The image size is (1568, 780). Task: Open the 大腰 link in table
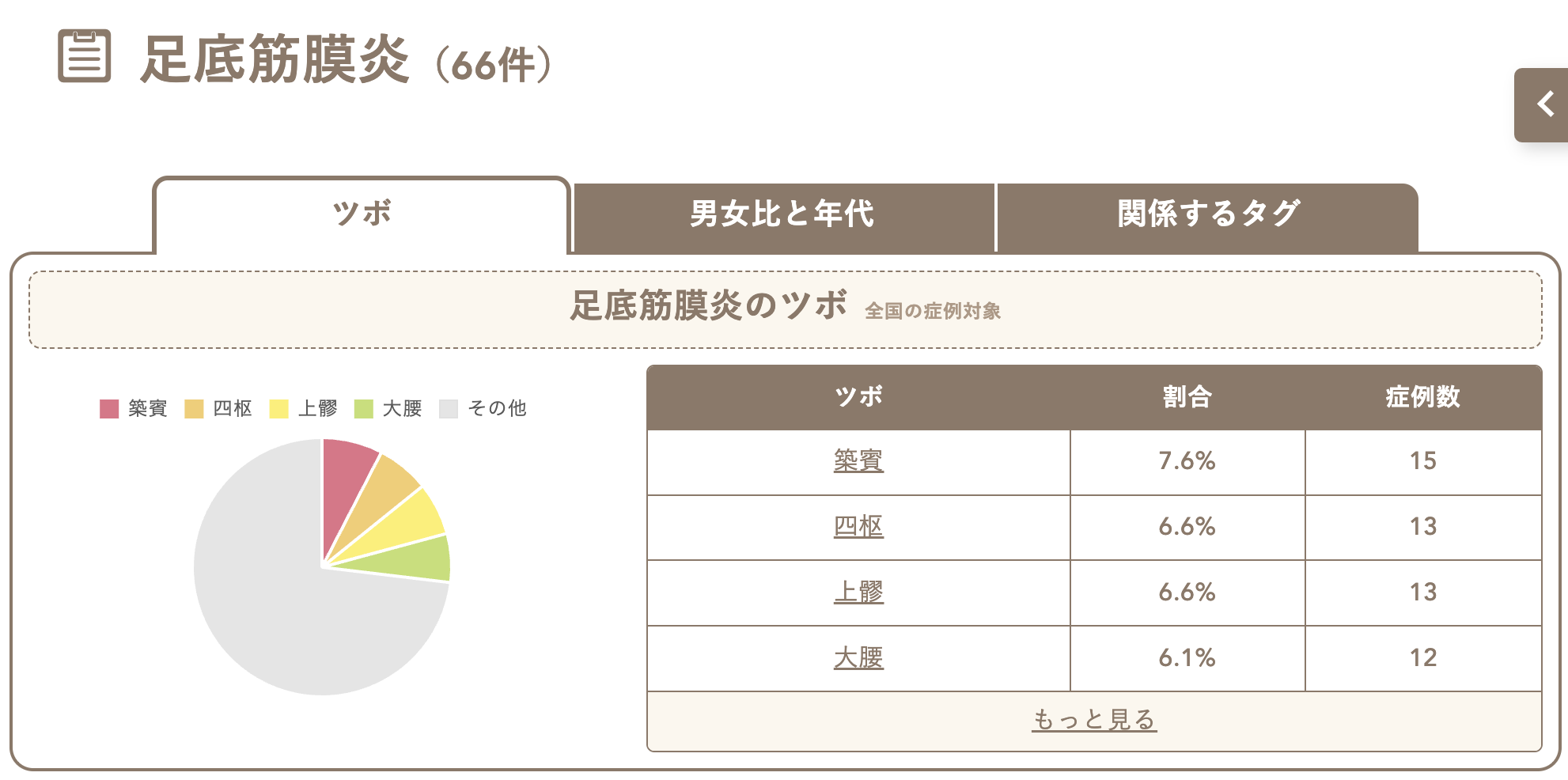[858, 657]
